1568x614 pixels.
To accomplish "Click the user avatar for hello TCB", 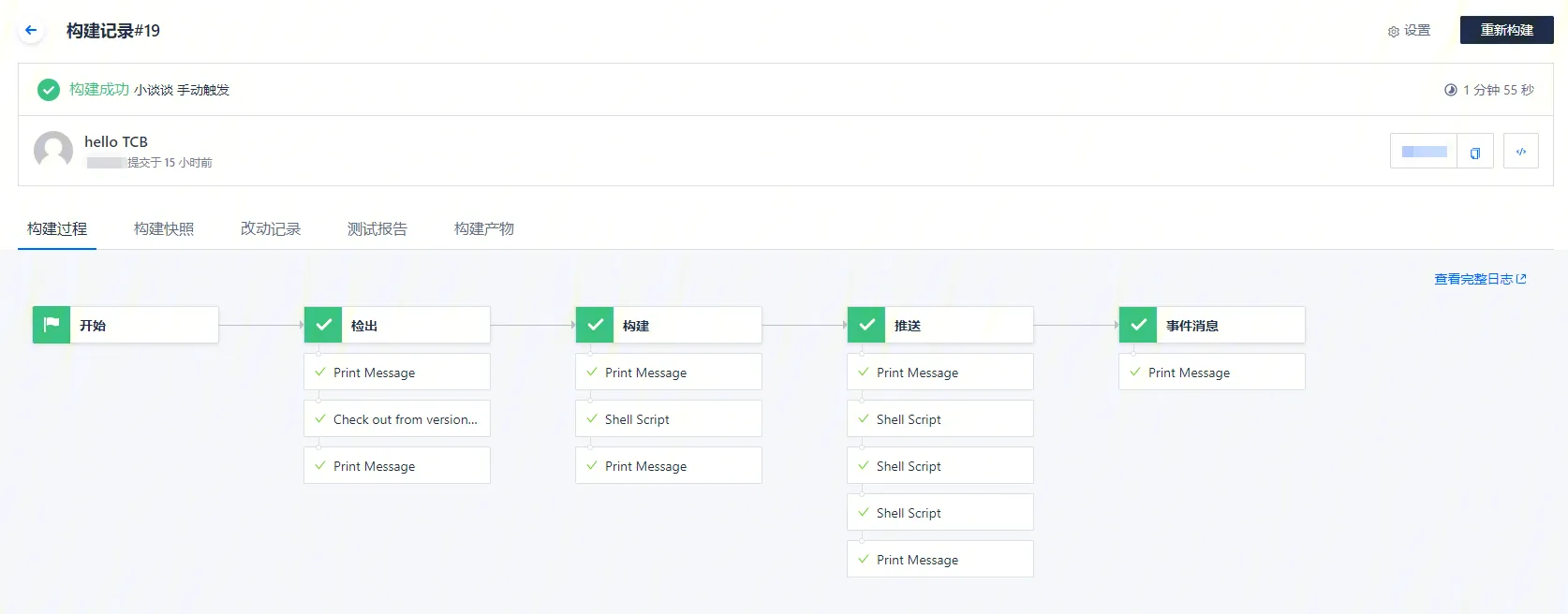I will (53, 150).
